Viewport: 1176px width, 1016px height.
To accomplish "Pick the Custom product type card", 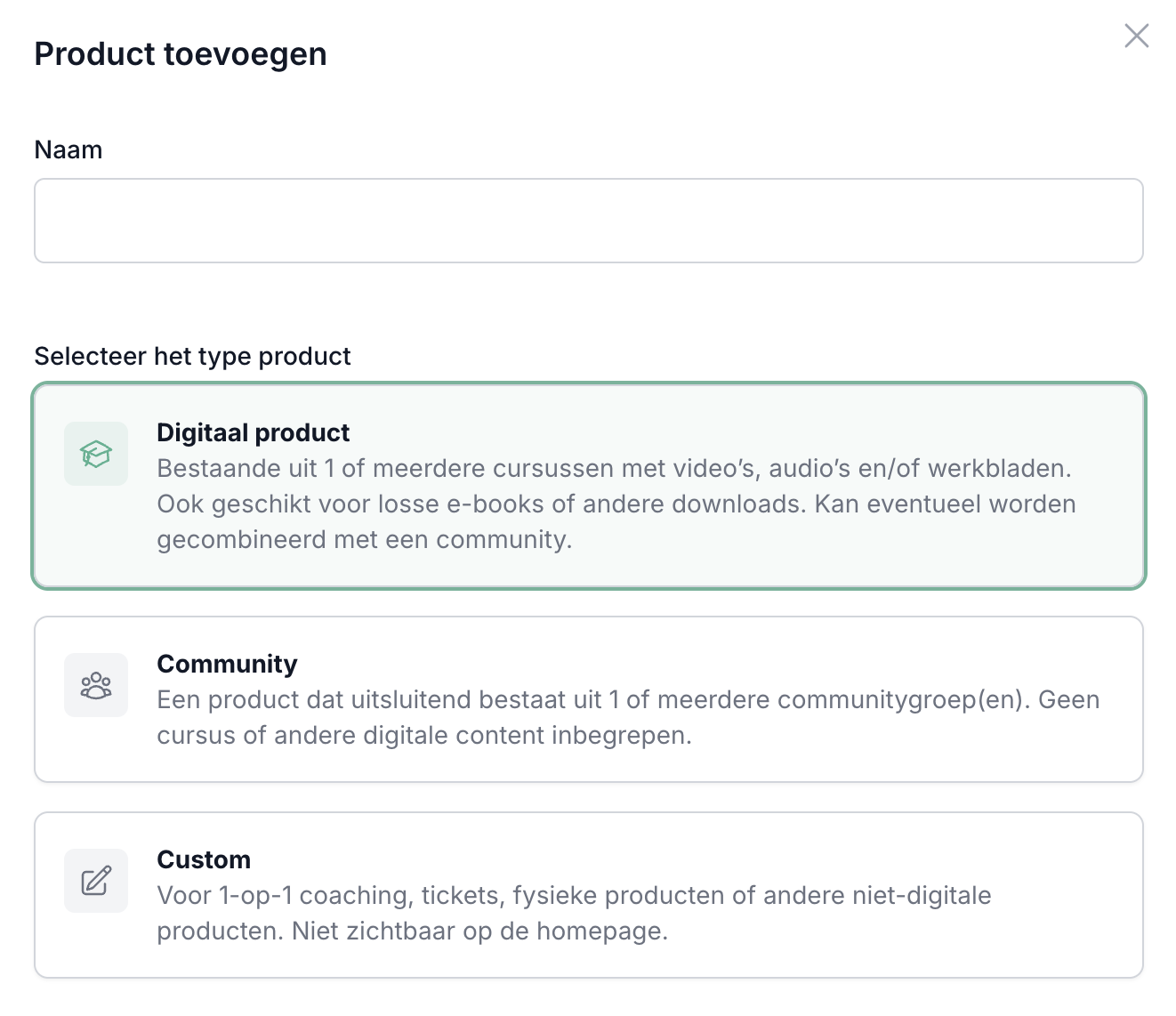I will click(589, 895).
